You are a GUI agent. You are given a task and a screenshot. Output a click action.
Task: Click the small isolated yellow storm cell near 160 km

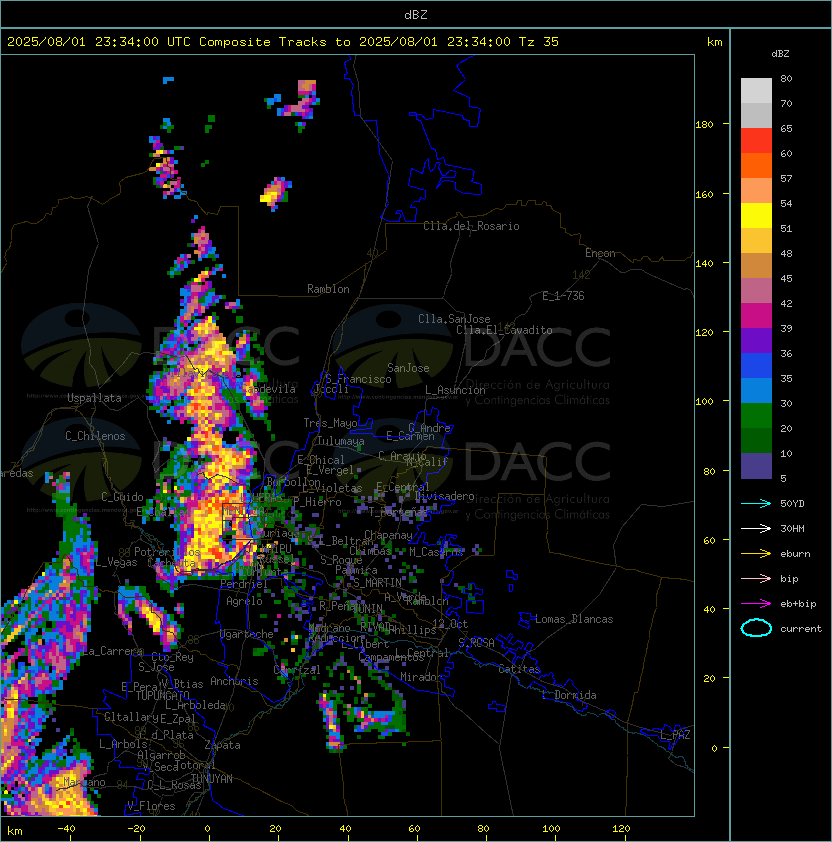[275, 193]
